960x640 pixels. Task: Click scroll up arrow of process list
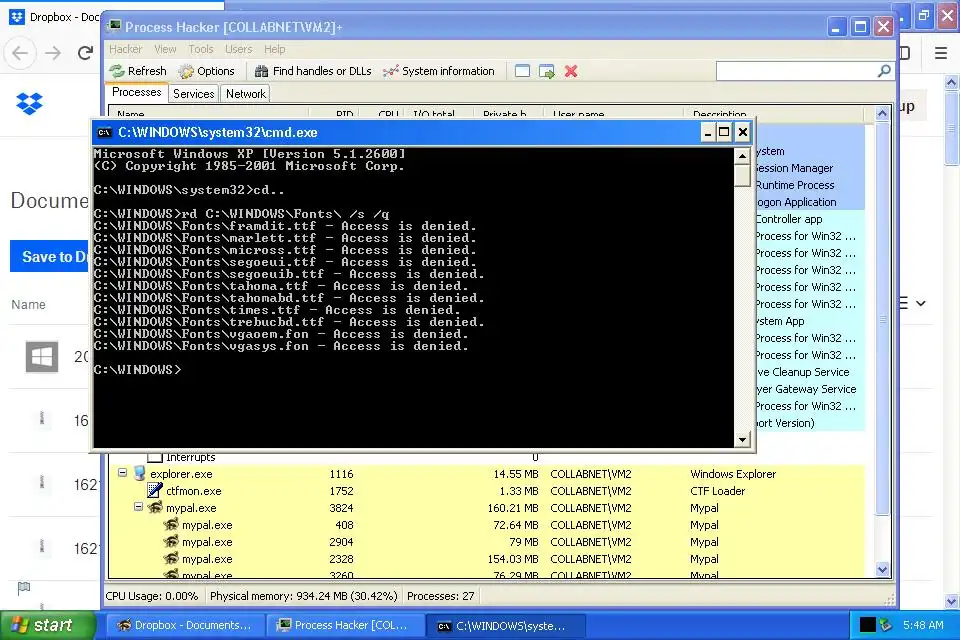tap(882, 113)
